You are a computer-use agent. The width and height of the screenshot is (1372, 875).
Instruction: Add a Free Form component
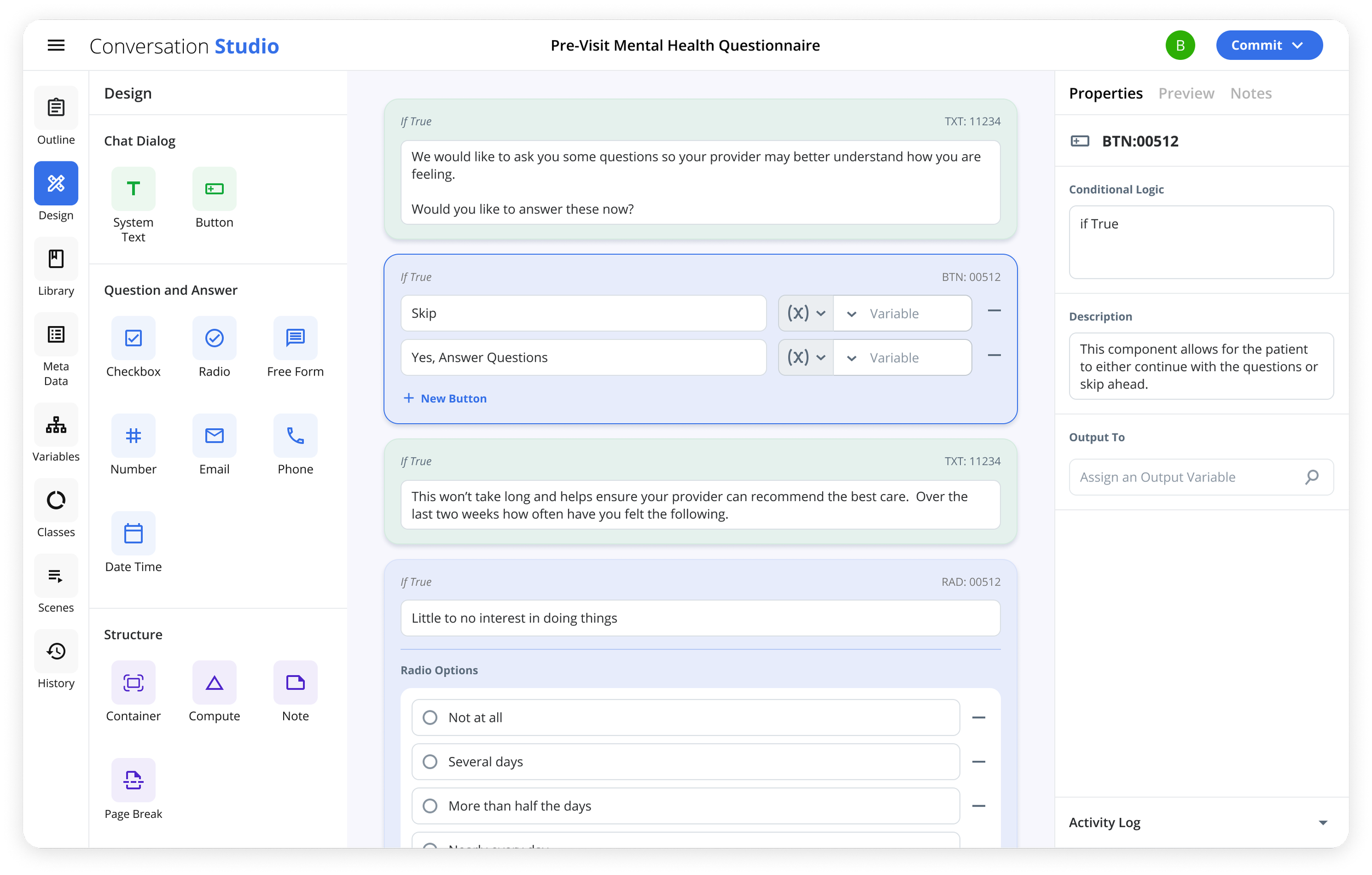[295, 338]
